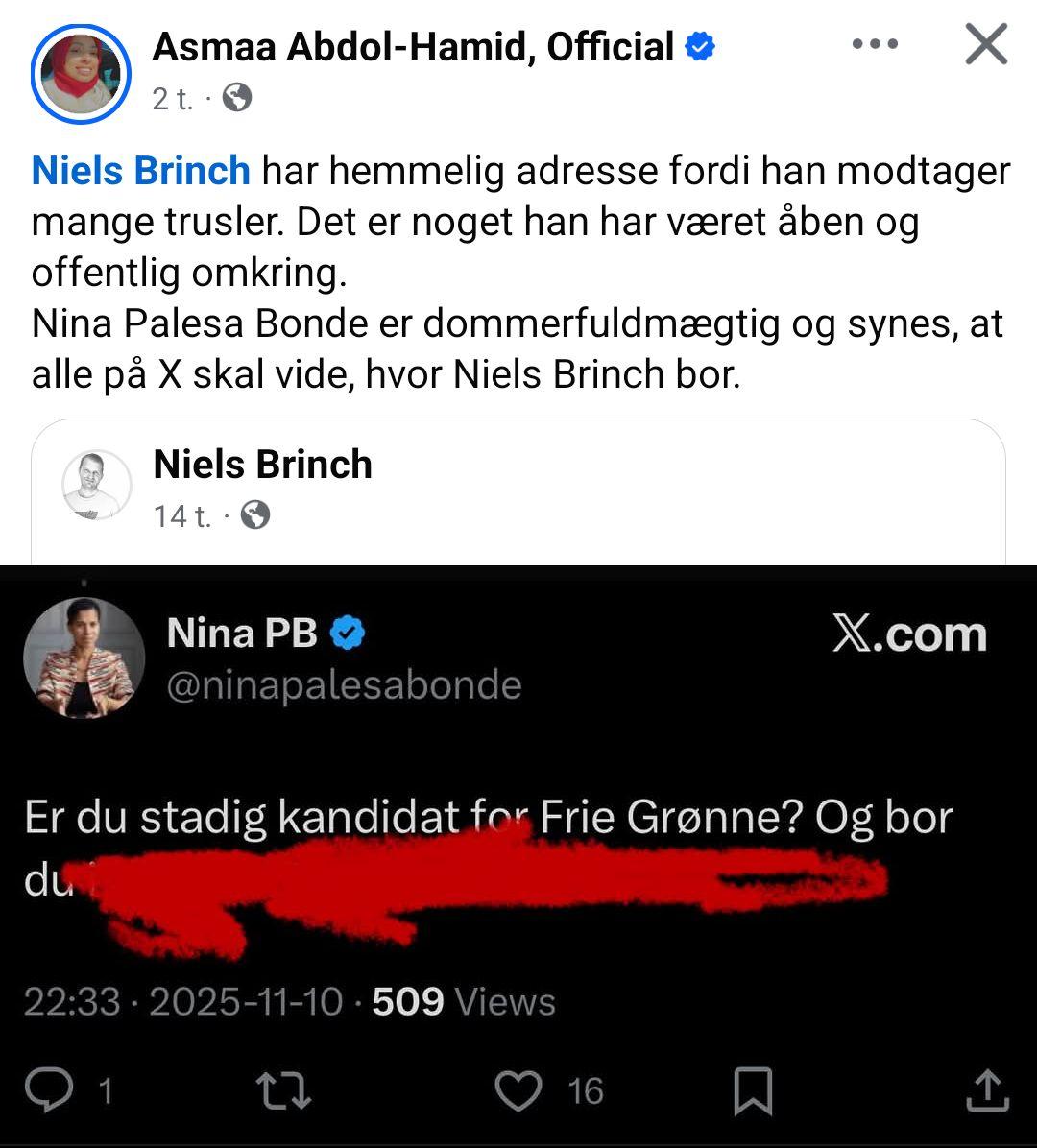Open Niels Brinch's name in shared post header
This screenshot has width=1037, height=1148.
(262, 465)
